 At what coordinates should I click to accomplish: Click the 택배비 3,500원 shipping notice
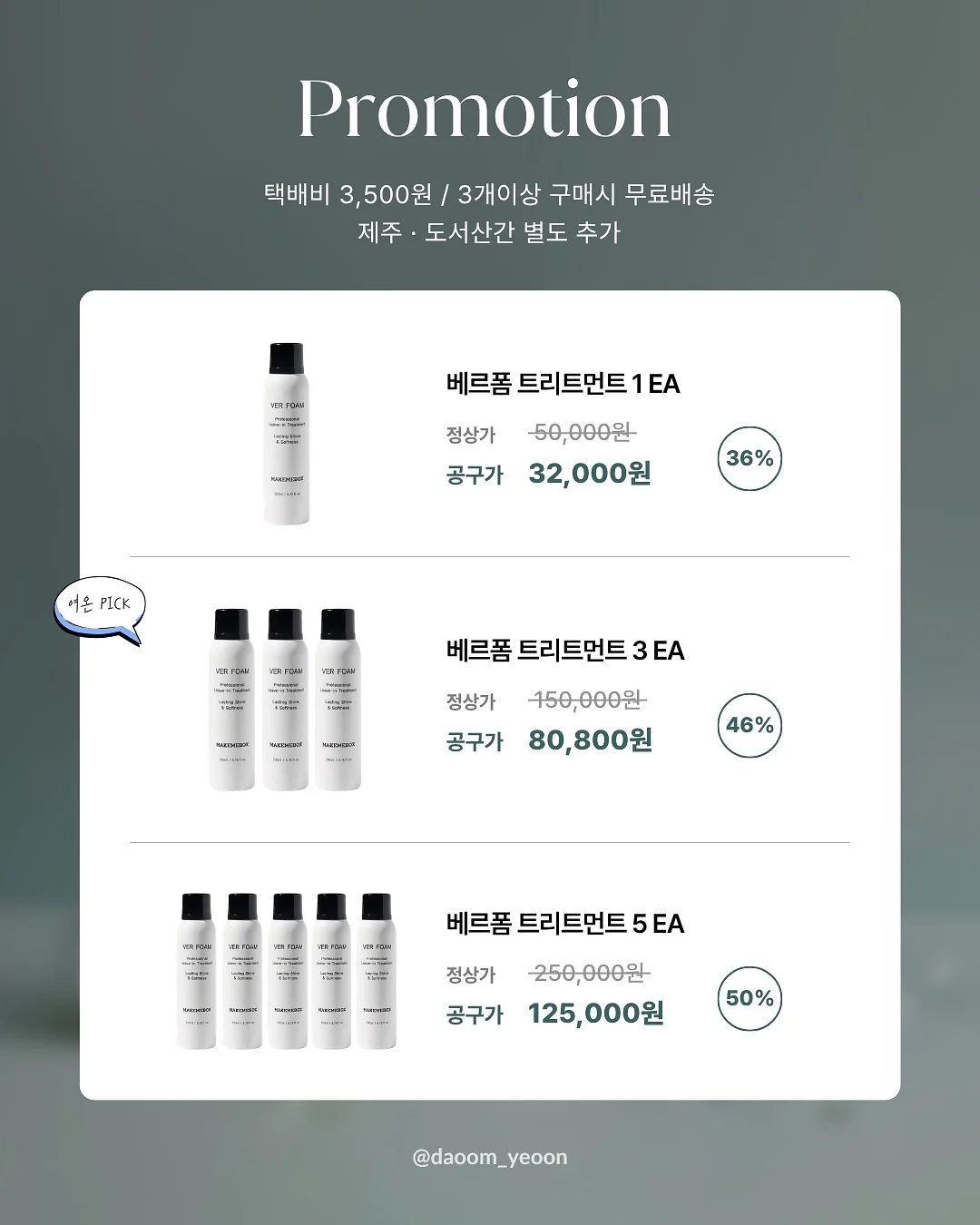pyautogui.click(x=489, y=194)
